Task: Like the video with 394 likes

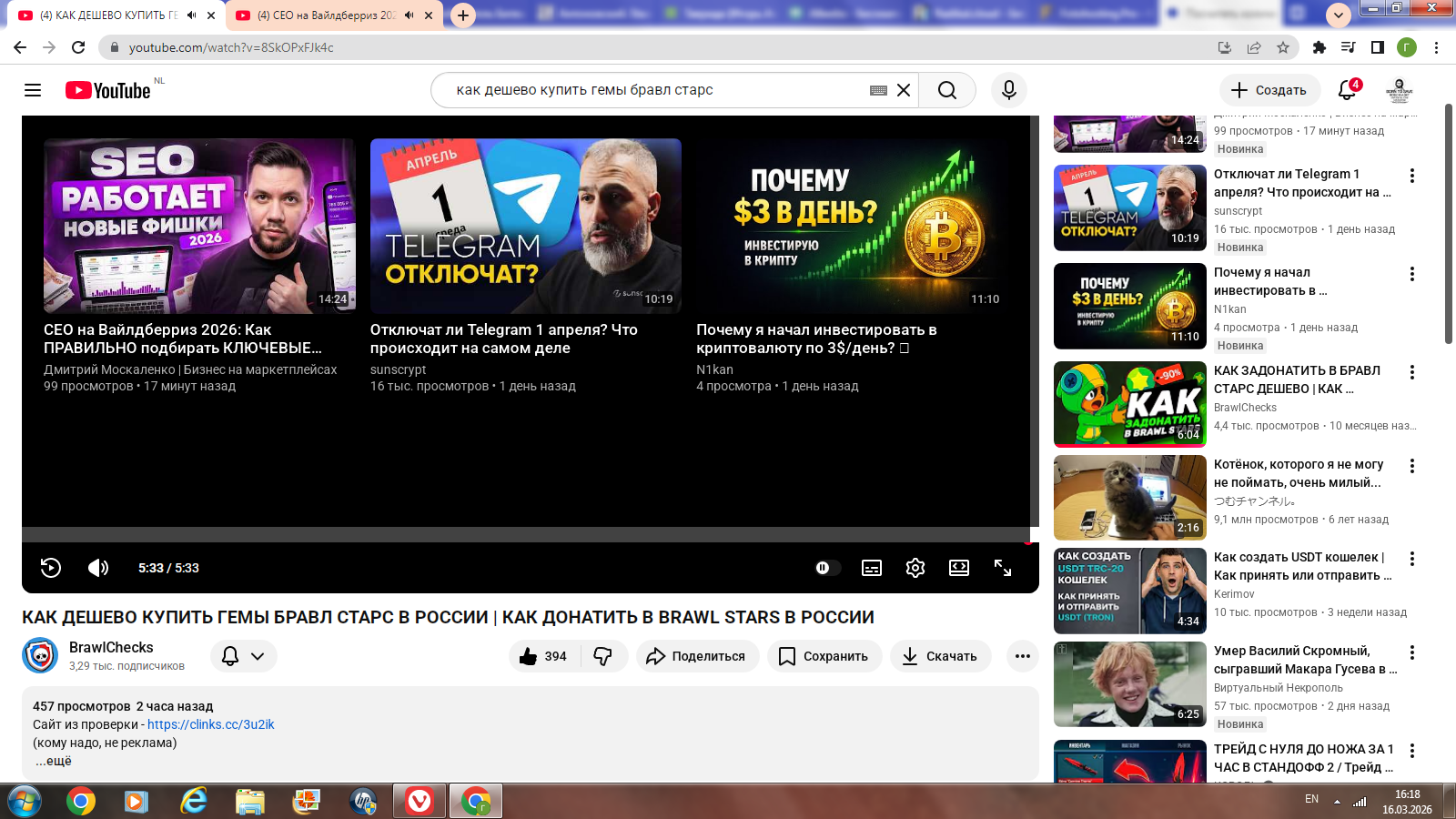Action: click(543, 656)
